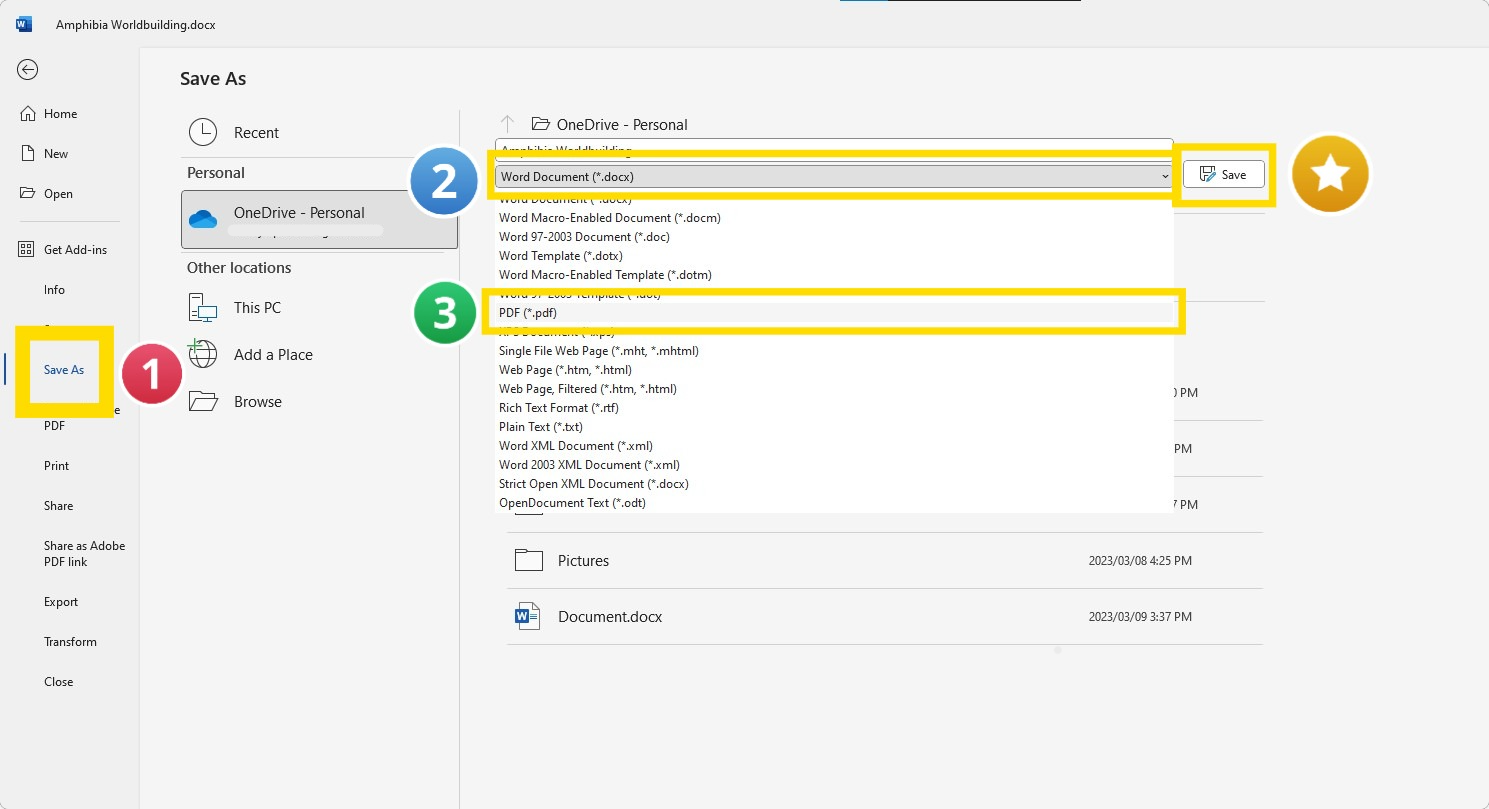
Task: Click the Open folder icon in sidebar
Action: (28, 193)
